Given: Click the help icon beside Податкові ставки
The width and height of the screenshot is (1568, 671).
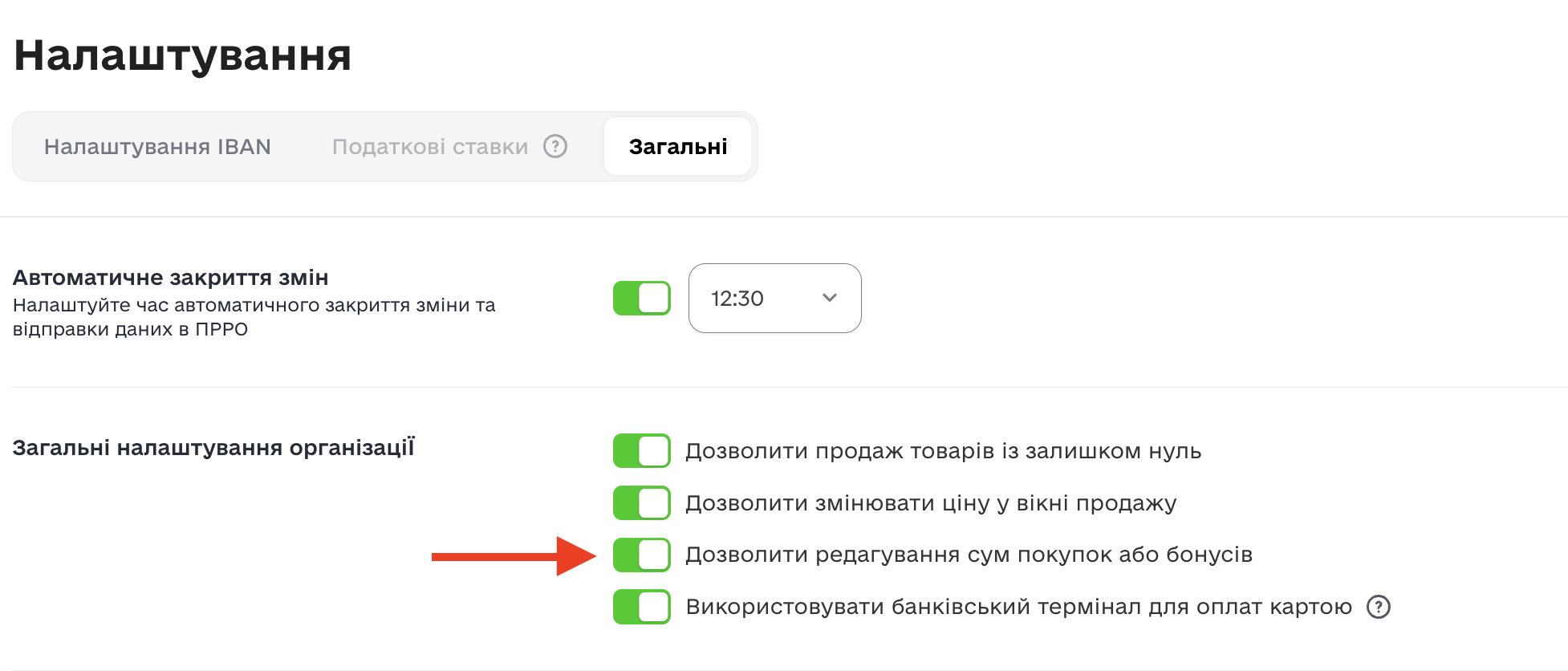Looking at the screenshot, I should pyautogui.click(x=555, y=146).
